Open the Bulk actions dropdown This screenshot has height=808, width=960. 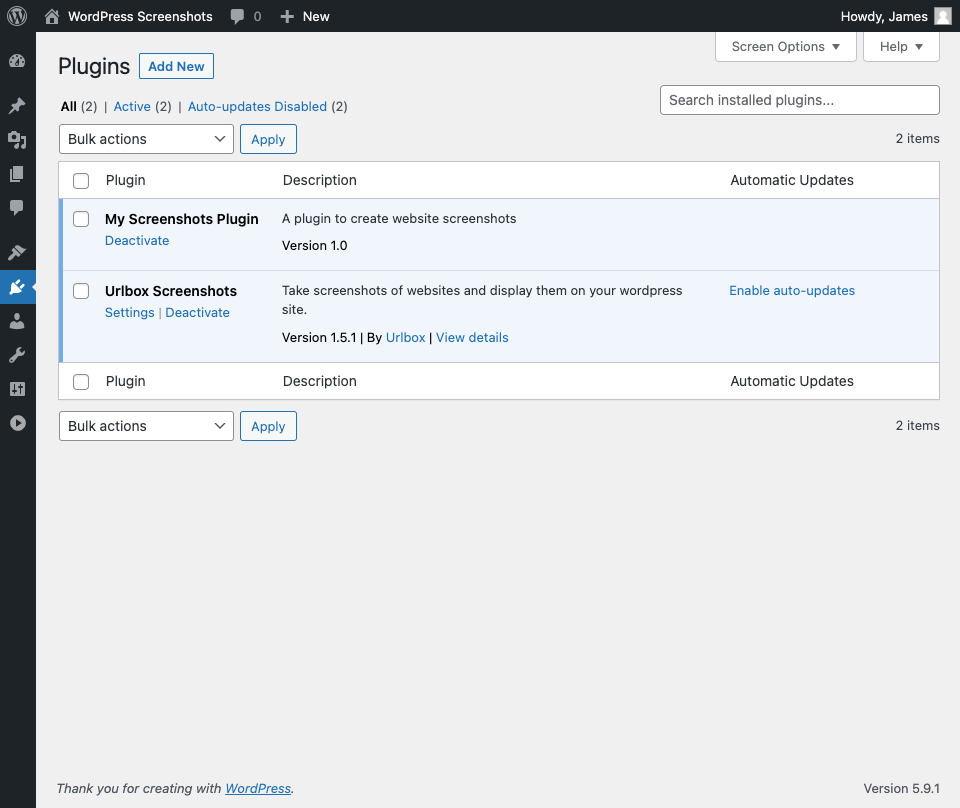click(146, 139)
